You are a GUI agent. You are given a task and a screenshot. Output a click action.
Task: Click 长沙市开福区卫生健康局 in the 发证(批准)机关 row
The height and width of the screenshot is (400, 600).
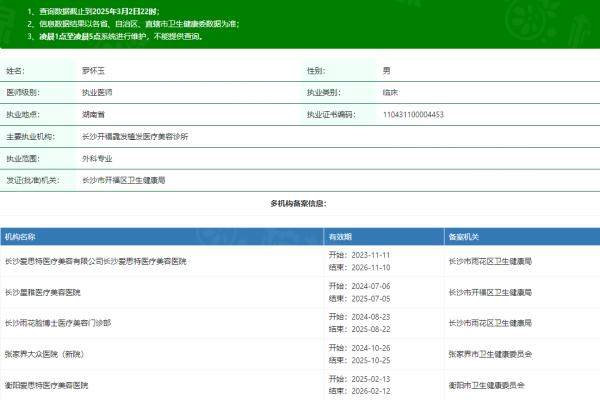click(123, 180)
